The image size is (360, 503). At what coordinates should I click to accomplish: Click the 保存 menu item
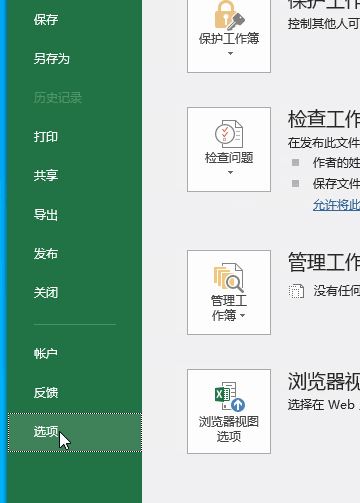point(46,20)
